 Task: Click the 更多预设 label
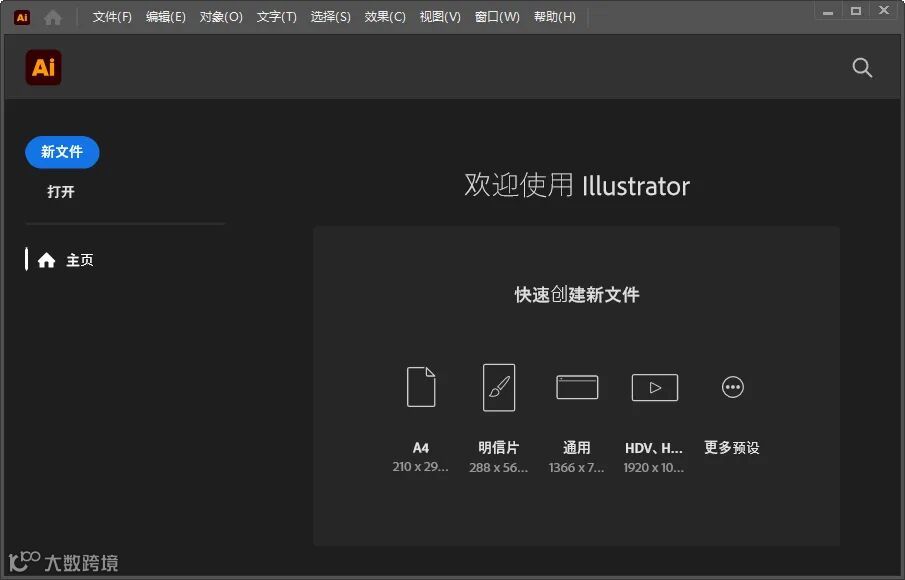click(732, 448)
